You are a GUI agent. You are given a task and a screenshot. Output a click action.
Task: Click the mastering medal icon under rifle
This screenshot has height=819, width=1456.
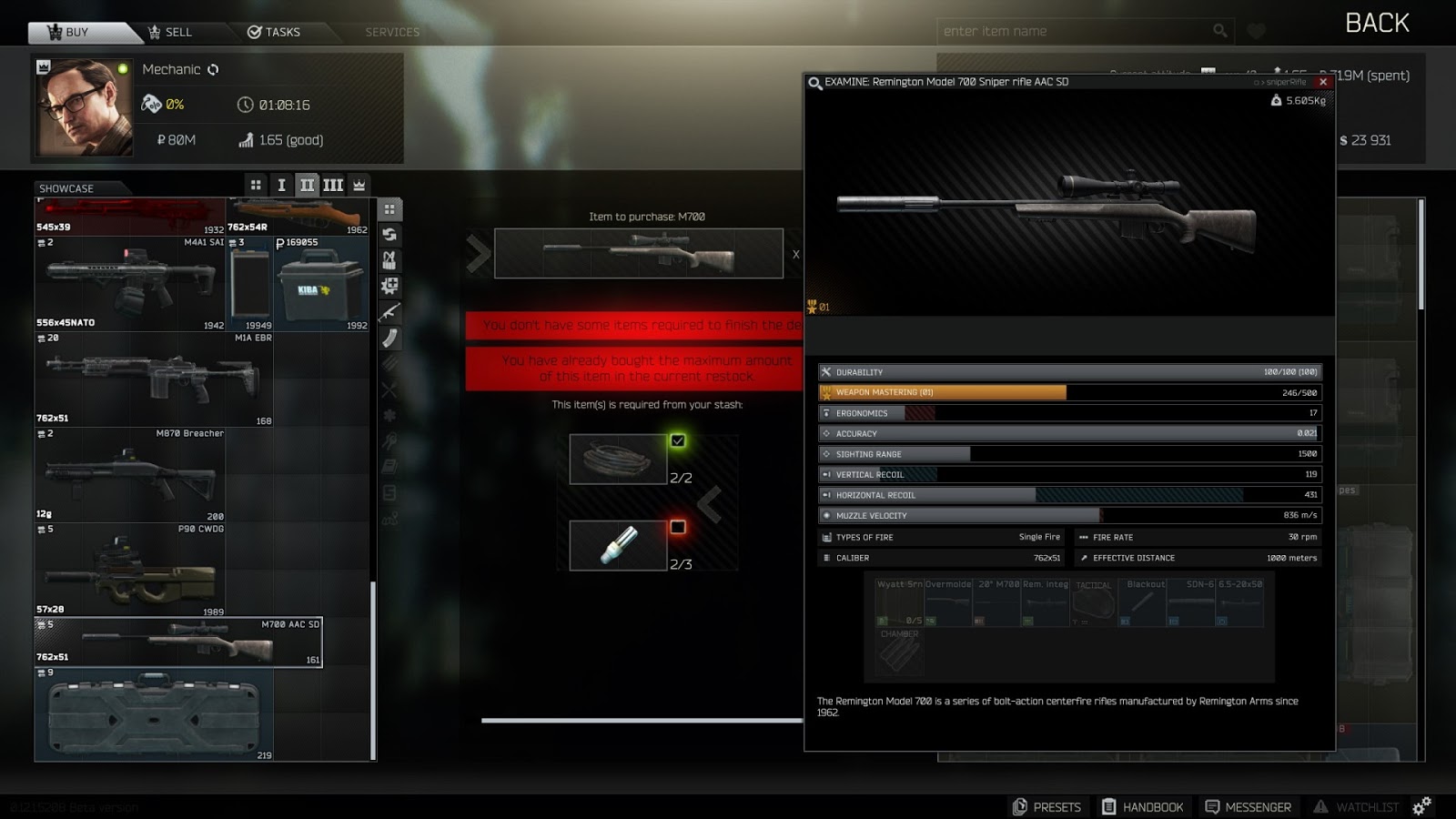pyautogui.click(x=812, y=307)
